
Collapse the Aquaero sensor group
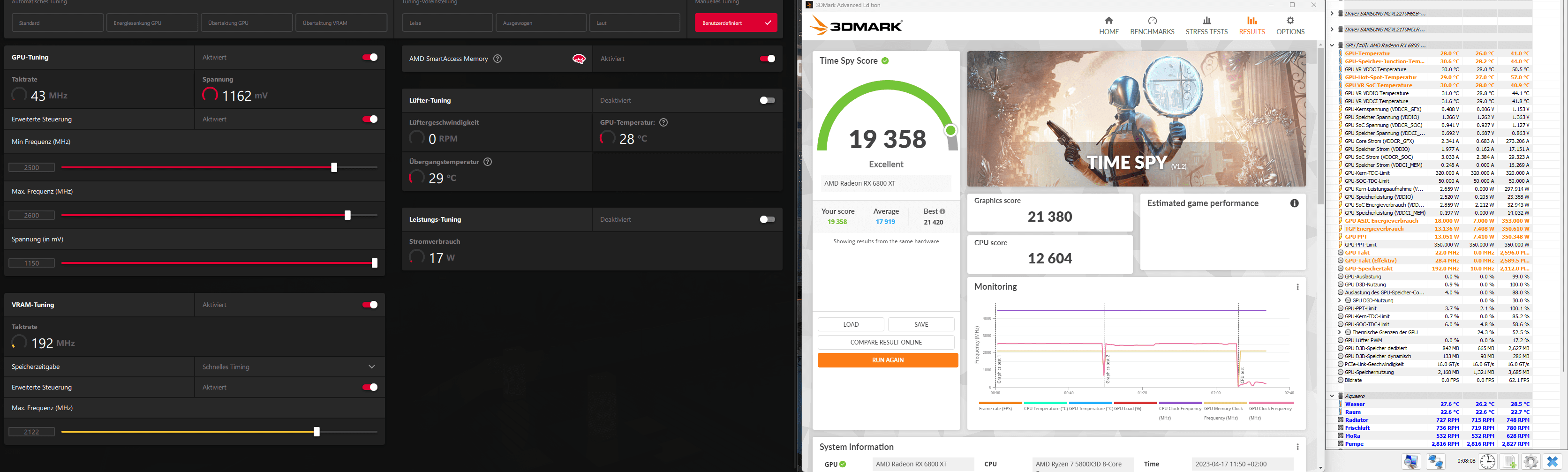click(x=1332, y=396)
